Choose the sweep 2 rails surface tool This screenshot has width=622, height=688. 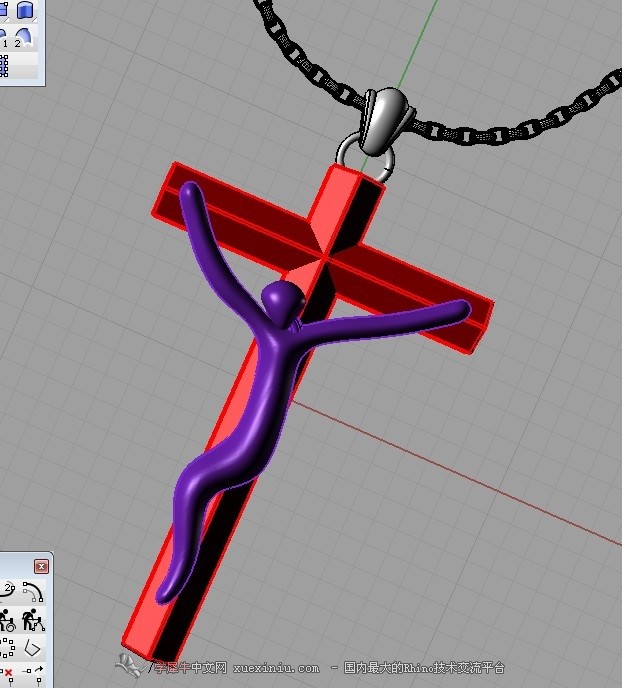tap(23, 38)
